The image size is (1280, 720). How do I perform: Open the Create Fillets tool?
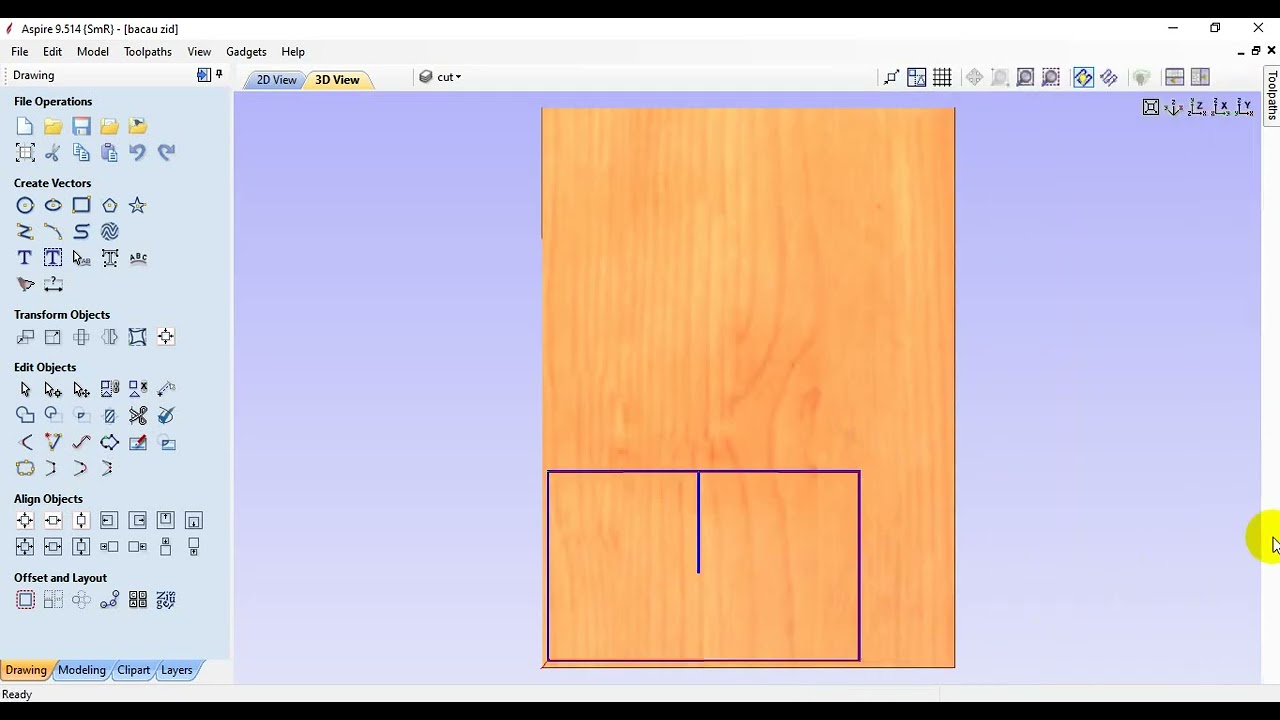pos(25,442)
